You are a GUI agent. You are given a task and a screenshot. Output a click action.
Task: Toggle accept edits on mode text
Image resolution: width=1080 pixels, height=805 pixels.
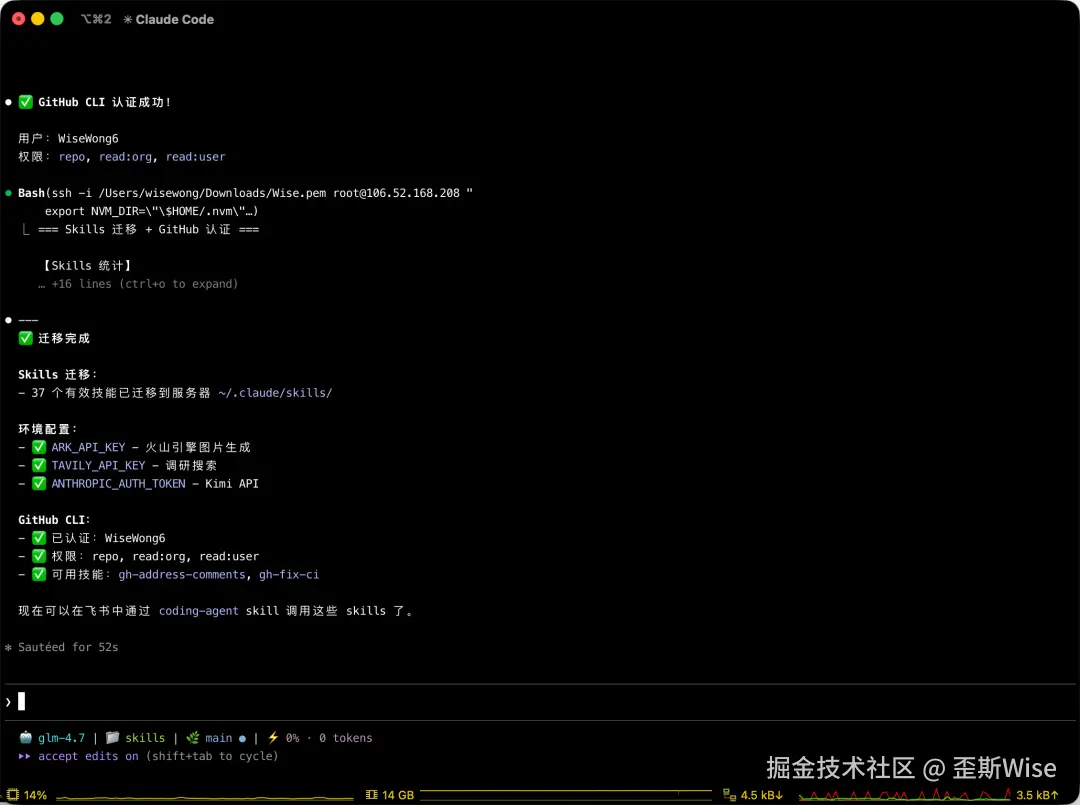point(88,756)
